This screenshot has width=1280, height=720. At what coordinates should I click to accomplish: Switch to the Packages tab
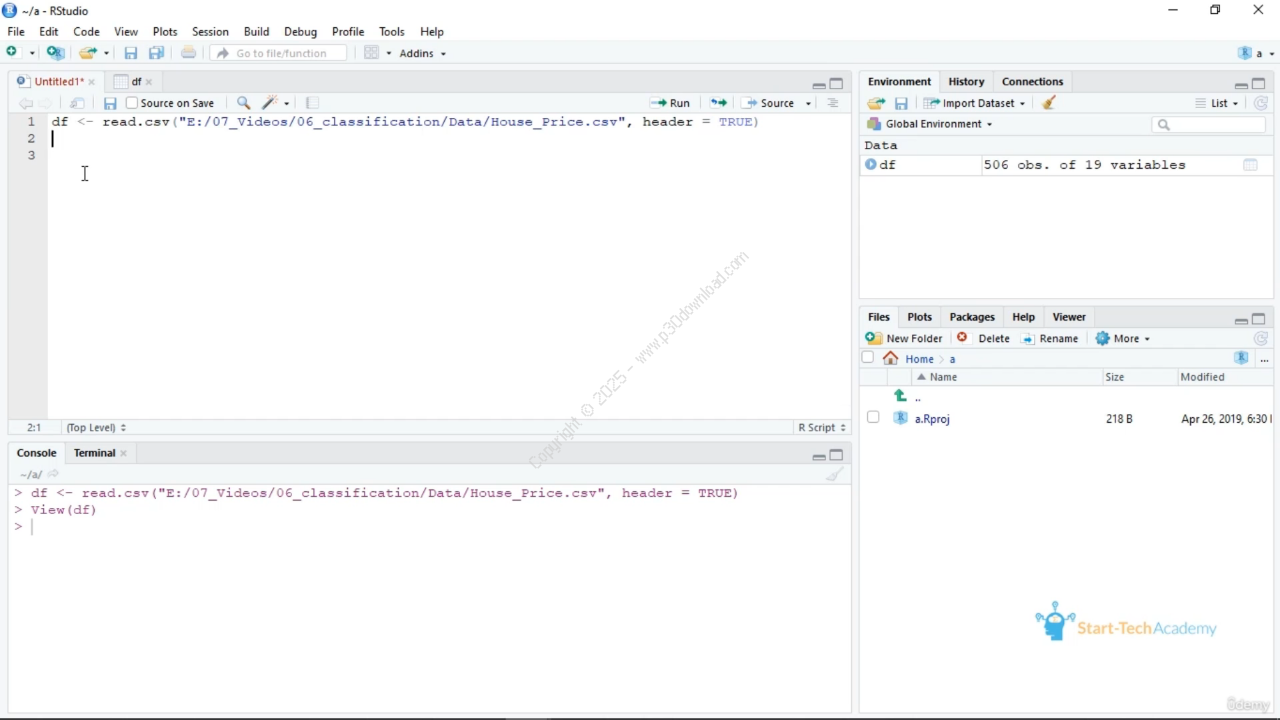[972, 317]
